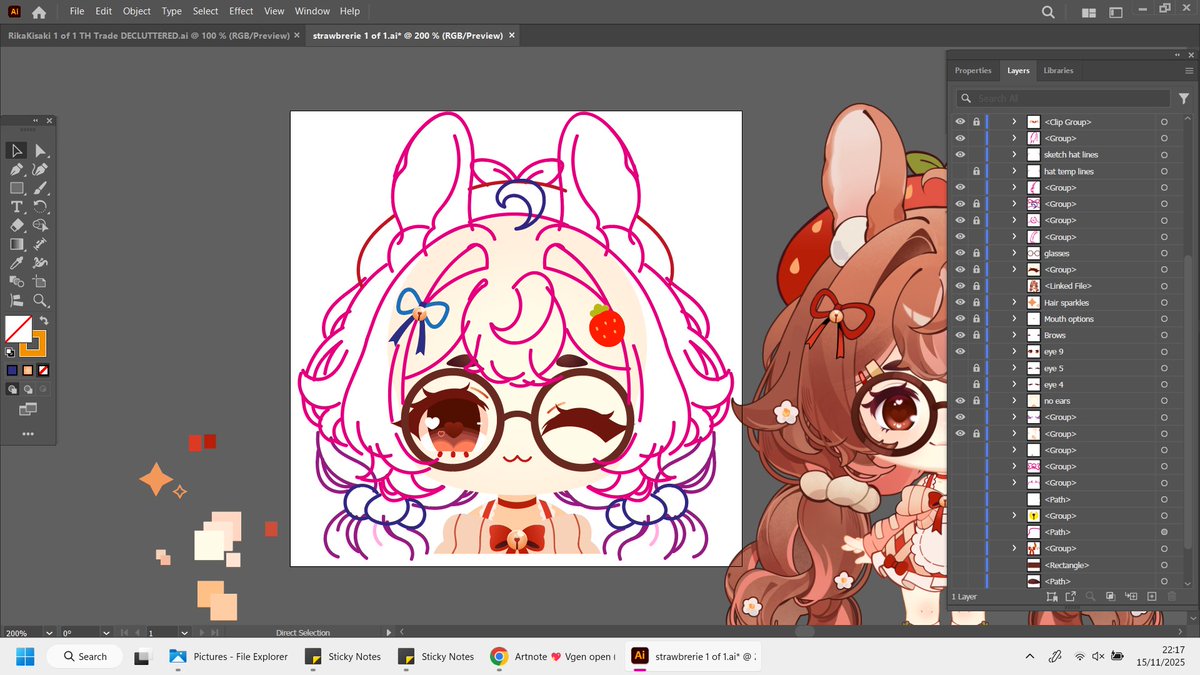Switch to the Properties panel tab
1200x675 pixels.
[x=973, y=70]
